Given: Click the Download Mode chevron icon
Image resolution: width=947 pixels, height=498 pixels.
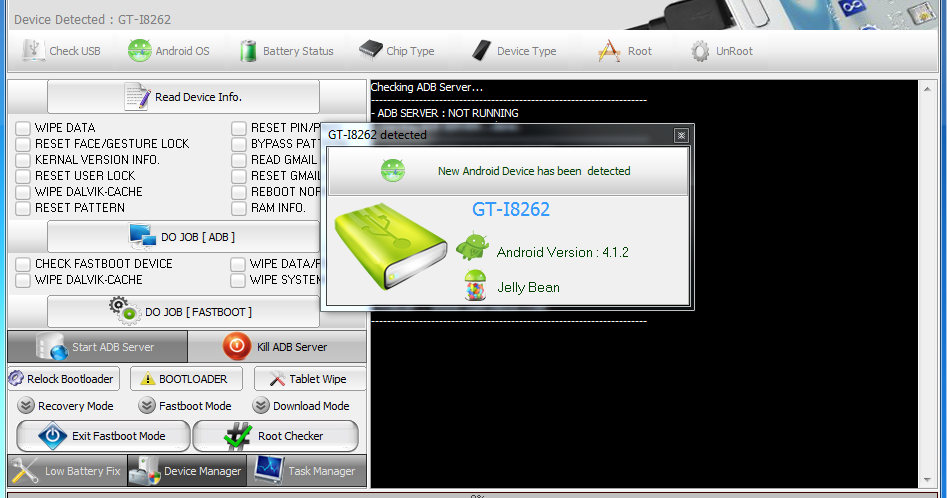Looking at the screenshot, I should tap(261, 405).
